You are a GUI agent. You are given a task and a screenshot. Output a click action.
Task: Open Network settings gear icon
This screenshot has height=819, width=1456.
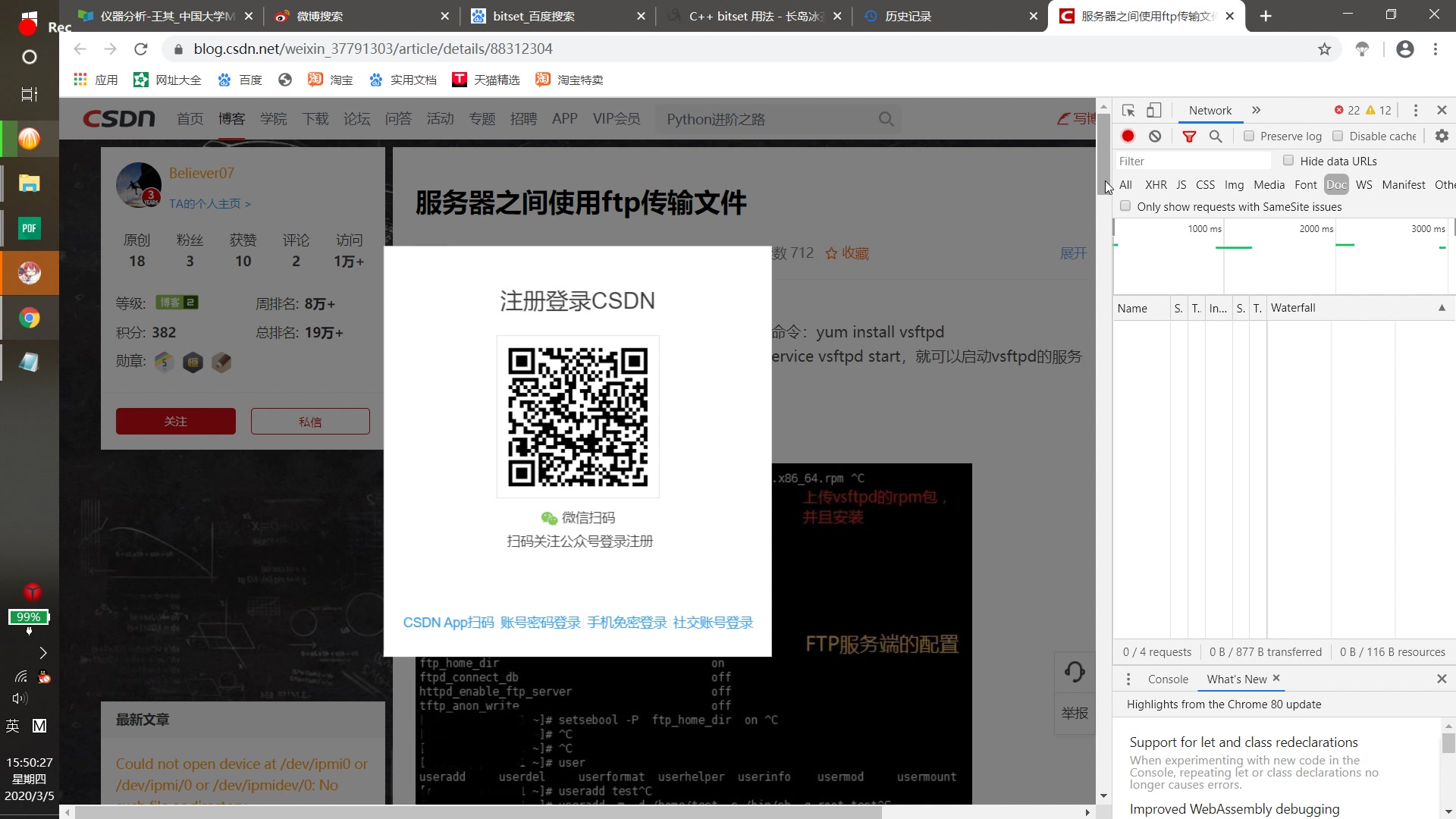(x=1442, y=136)
